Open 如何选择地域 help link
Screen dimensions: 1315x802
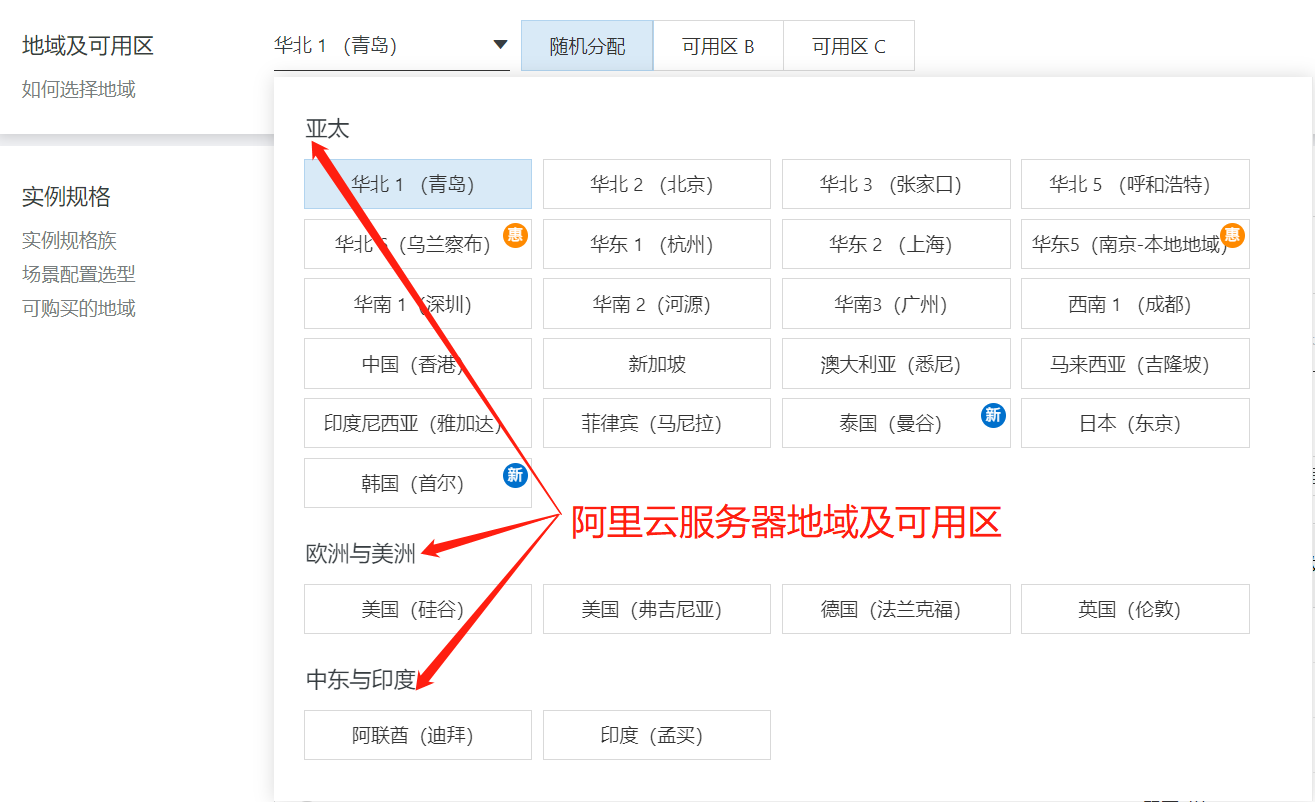click(79, 90)
